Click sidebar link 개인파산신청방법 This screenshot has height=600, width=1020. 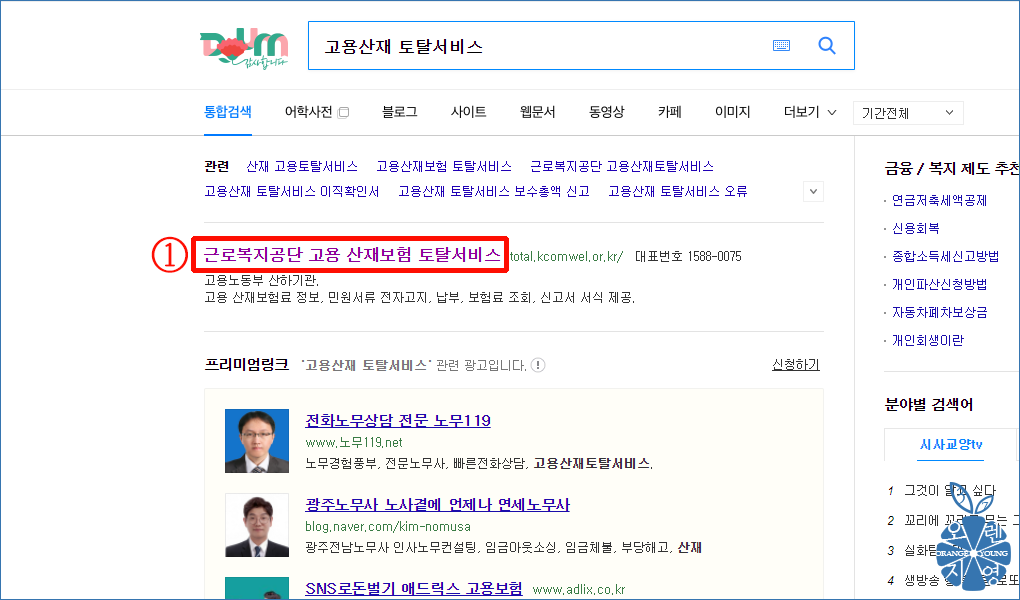939,284
